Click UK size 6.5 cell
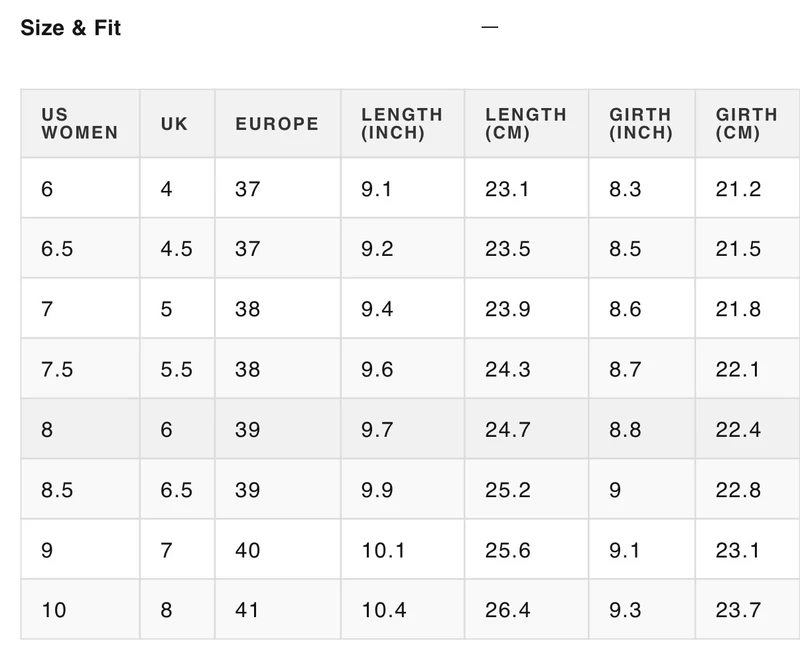800x645 pixels. [178, 489]
